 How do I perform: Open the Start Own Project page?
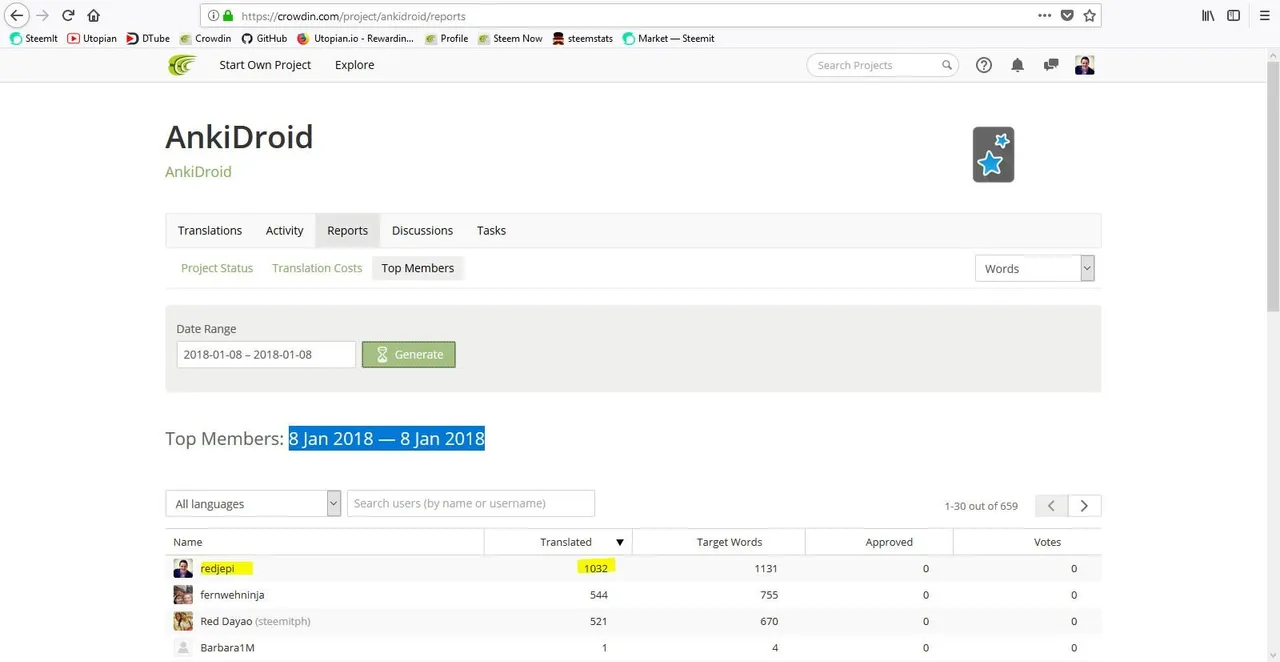(x=265, y=65)
